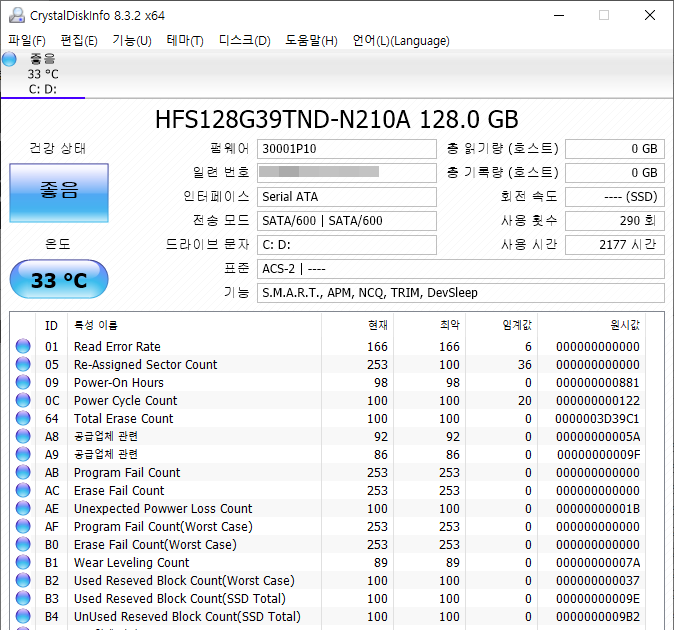The width and height of the screenshot is (674, 630).
Task: Click status orb for UnUsed Reseved Block Count
Action: 23,617
